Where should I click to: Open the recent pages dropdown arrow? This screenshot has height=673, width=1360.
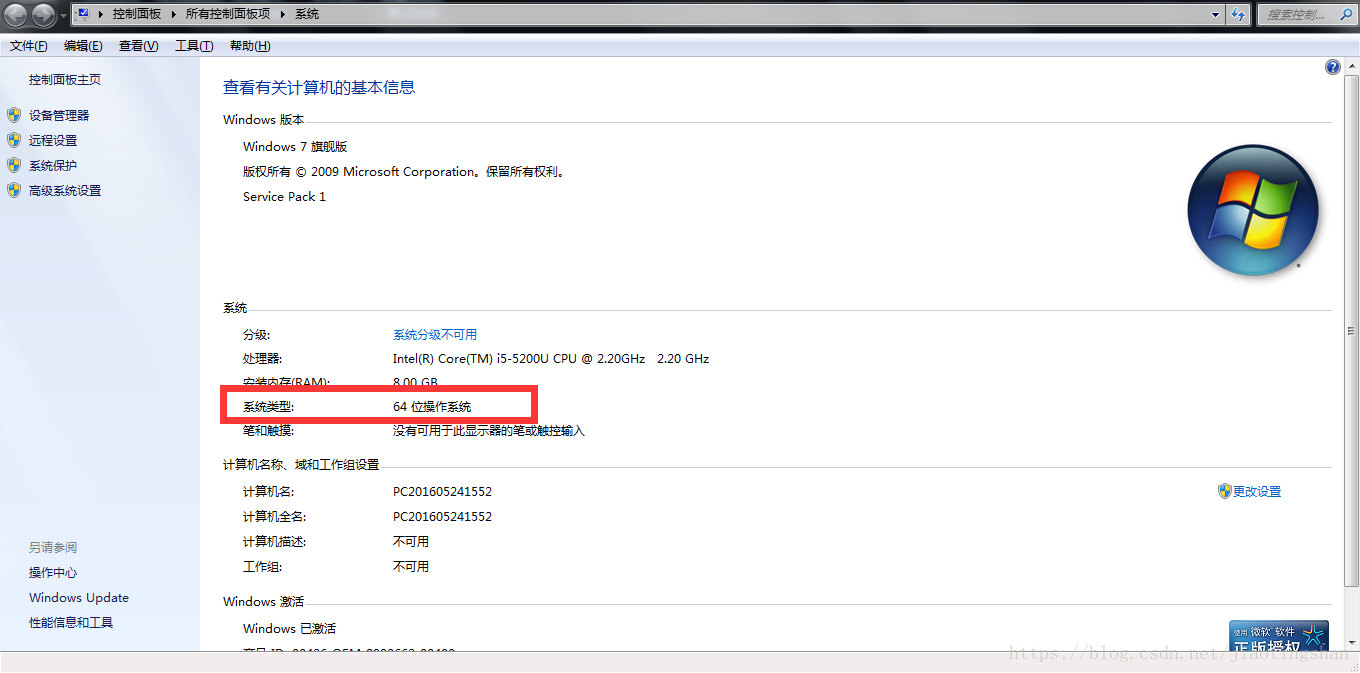click(64, 16)
